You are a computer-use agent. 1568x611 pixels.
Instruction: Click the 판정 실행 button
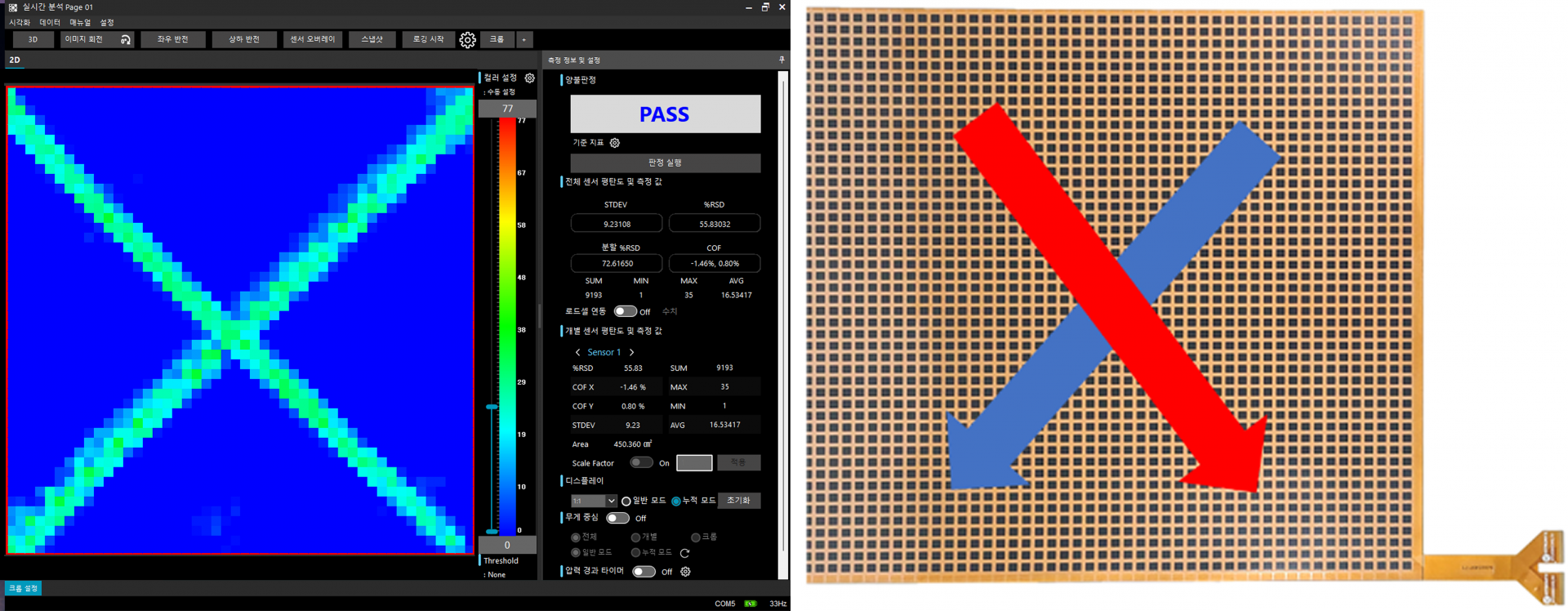point(665,163)
